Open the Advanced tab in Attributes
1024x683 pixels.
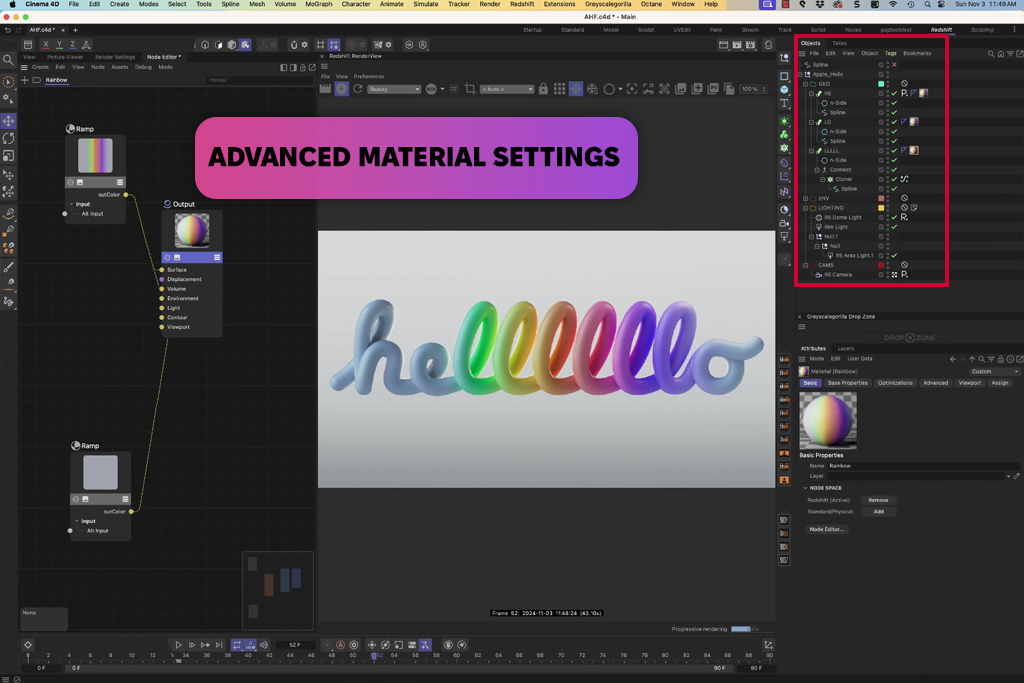tap(935, 383)
